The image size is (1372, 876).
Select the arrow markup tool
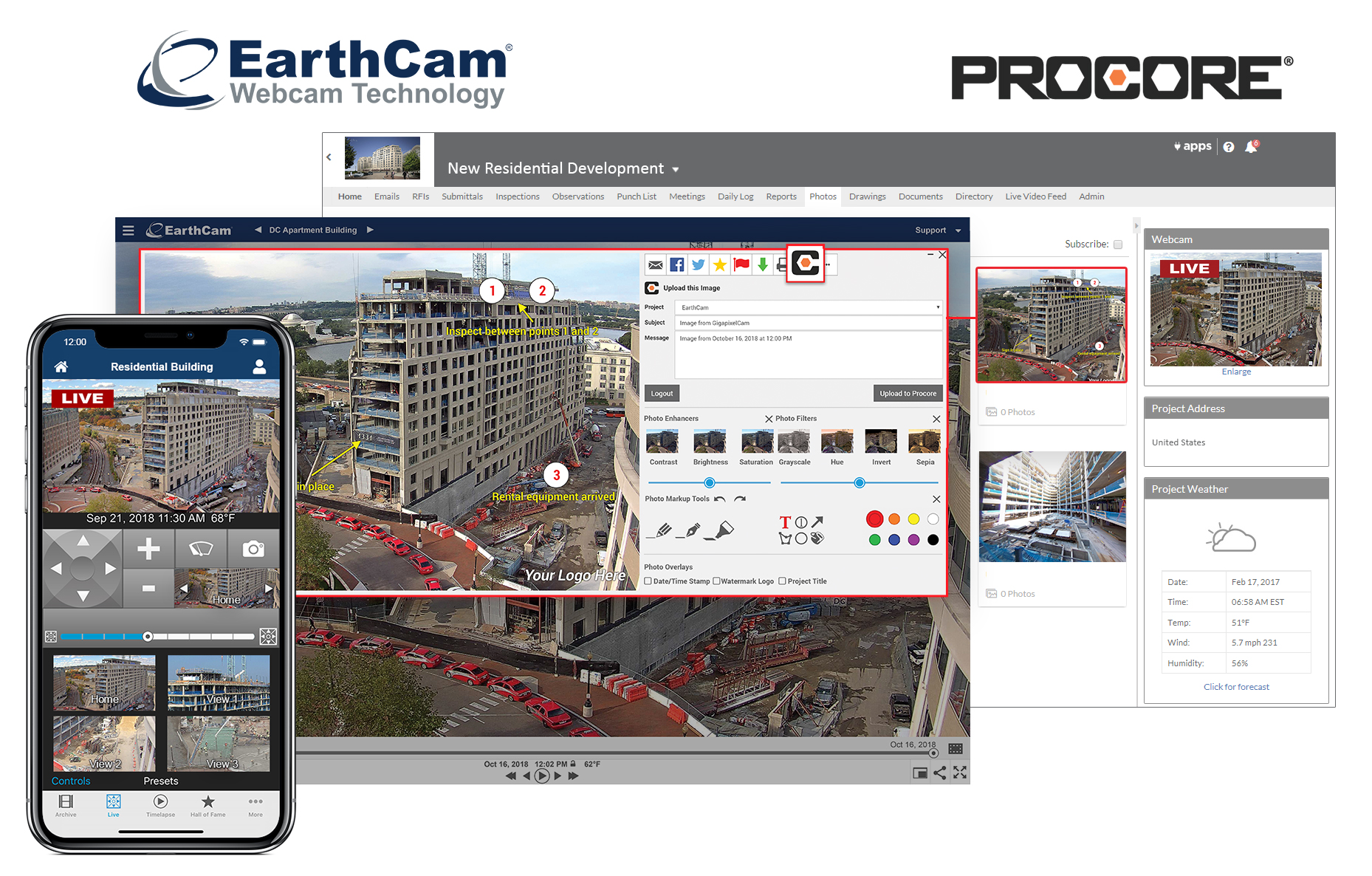tap(817, 522)
